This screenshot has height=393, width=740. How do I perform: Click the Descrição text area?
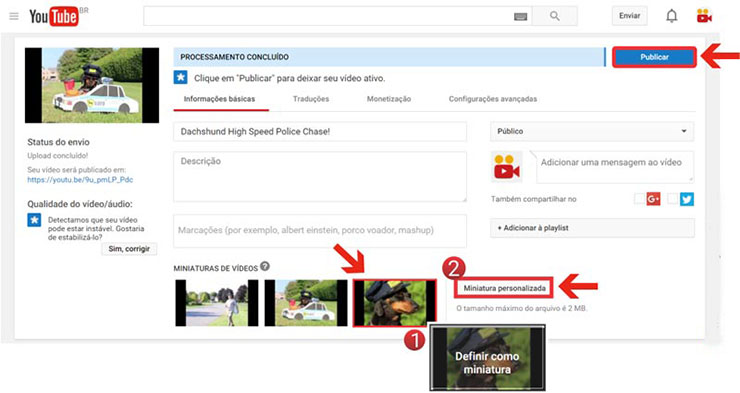[320, 177]
